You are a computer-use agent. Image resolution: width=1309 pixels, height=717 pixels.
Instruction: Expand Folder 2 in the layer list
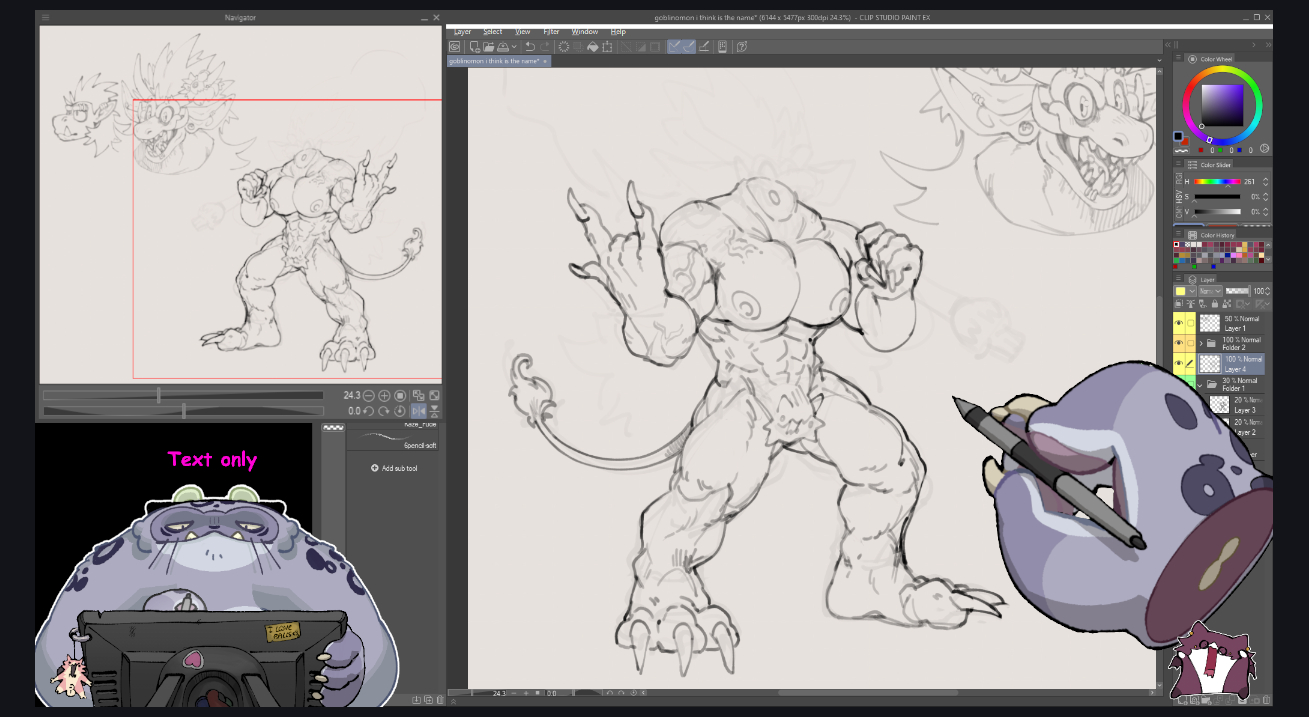[x=1200, y=344]
